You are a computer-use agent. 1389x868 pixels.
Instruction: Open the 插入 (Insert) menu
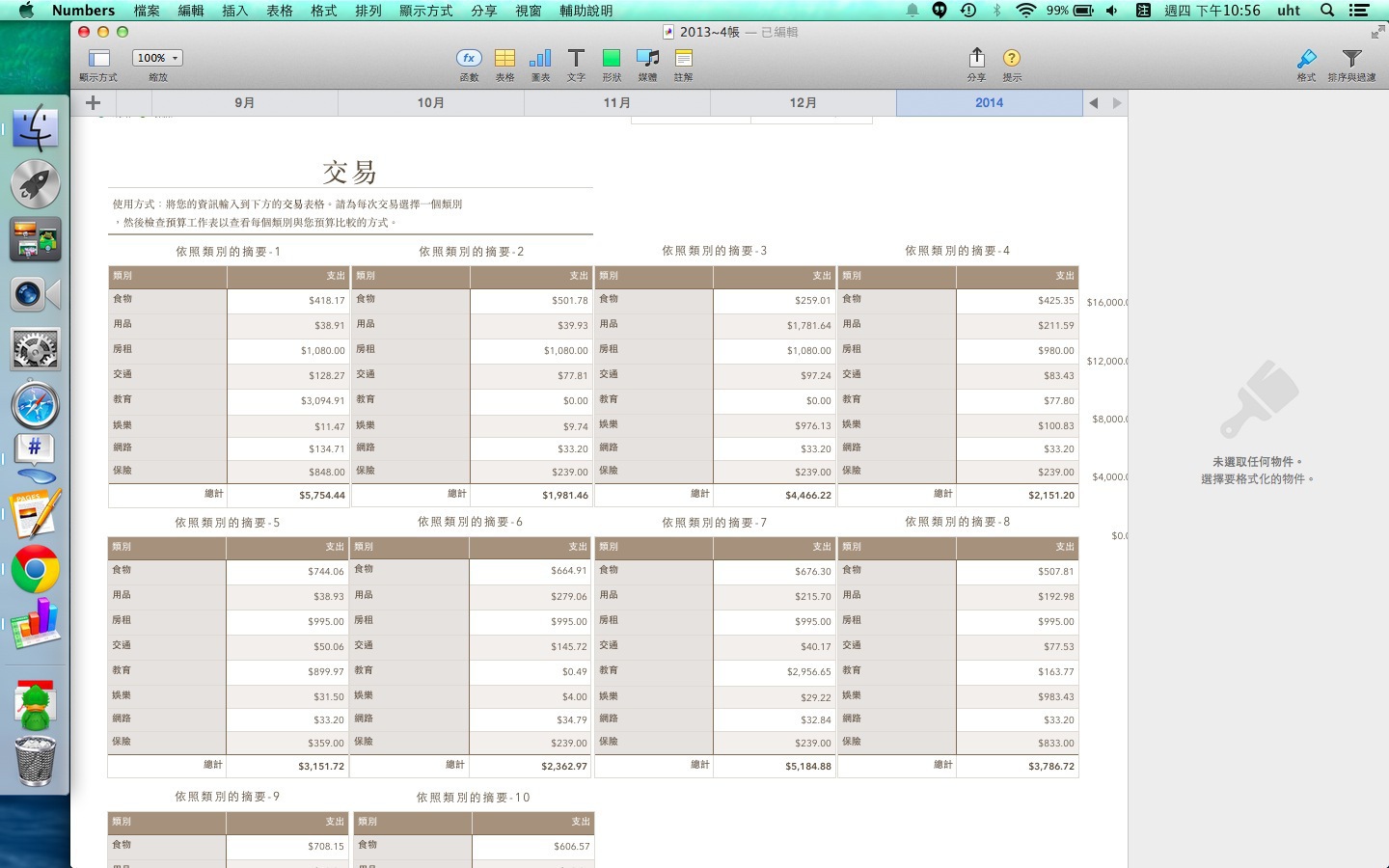point(235,11)
